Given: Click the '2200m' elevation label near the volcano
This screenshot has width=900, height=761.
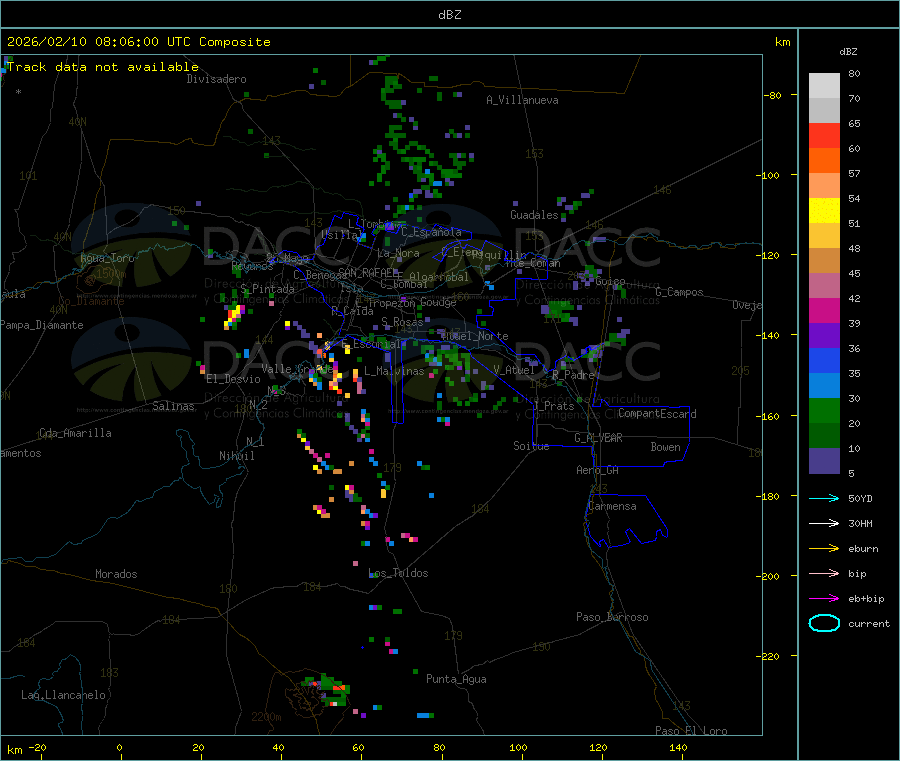Looking at the screenshot, I should click(x=266, y=717).
